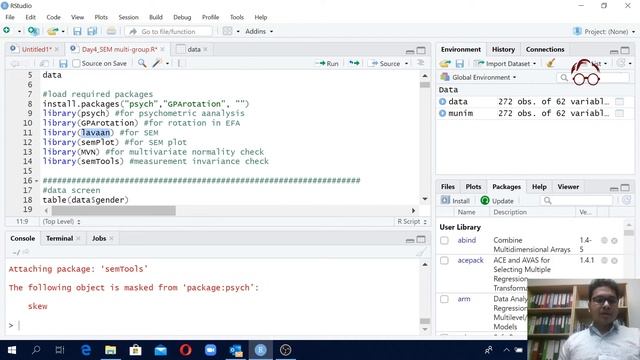The height and width of the screenshot is (360, 640).
Task: Collapse code section at line 16
Action: pos(37,181)
